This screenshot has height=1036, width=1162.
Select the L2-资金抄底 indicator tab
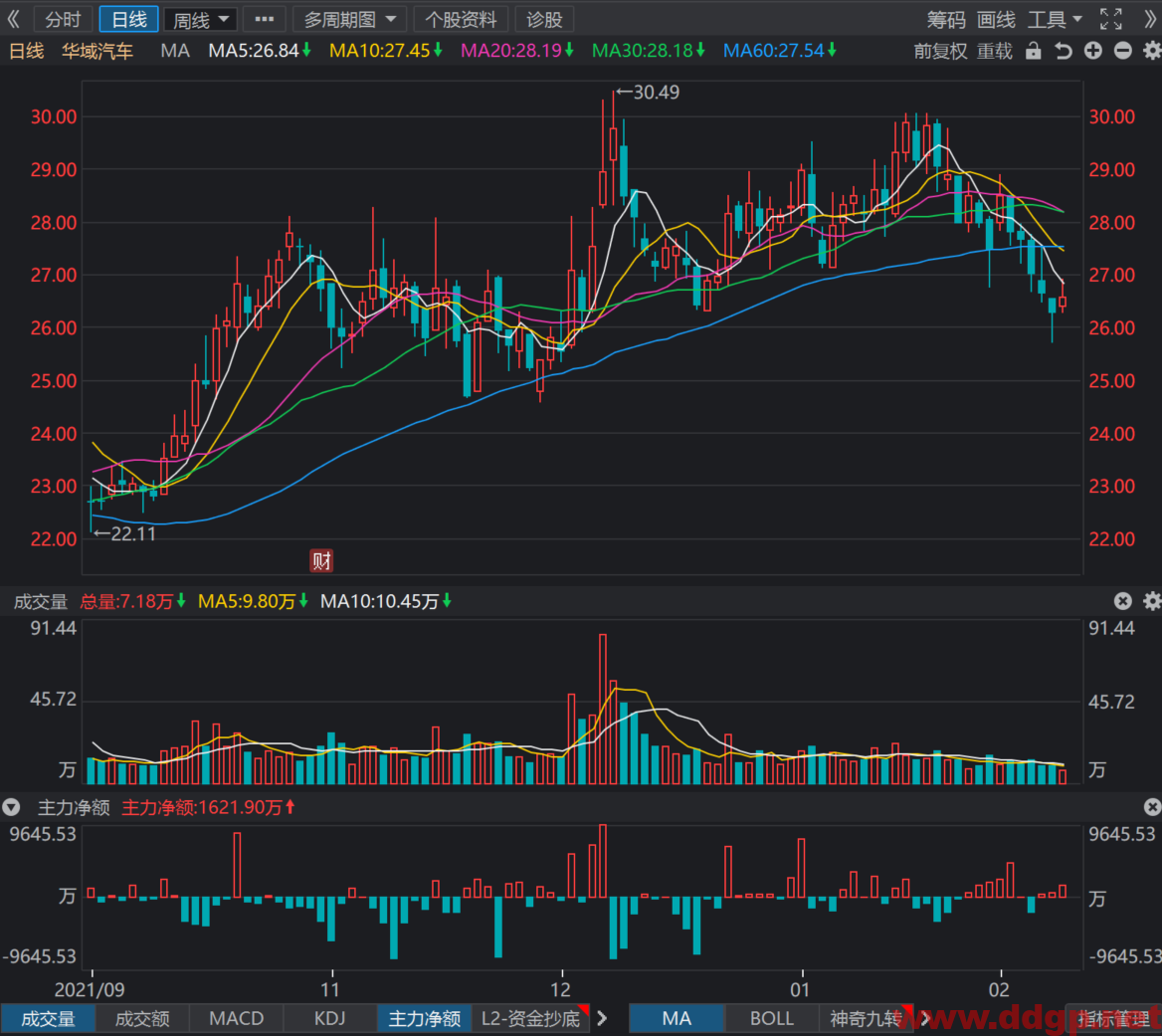(x=530, y=1019)
